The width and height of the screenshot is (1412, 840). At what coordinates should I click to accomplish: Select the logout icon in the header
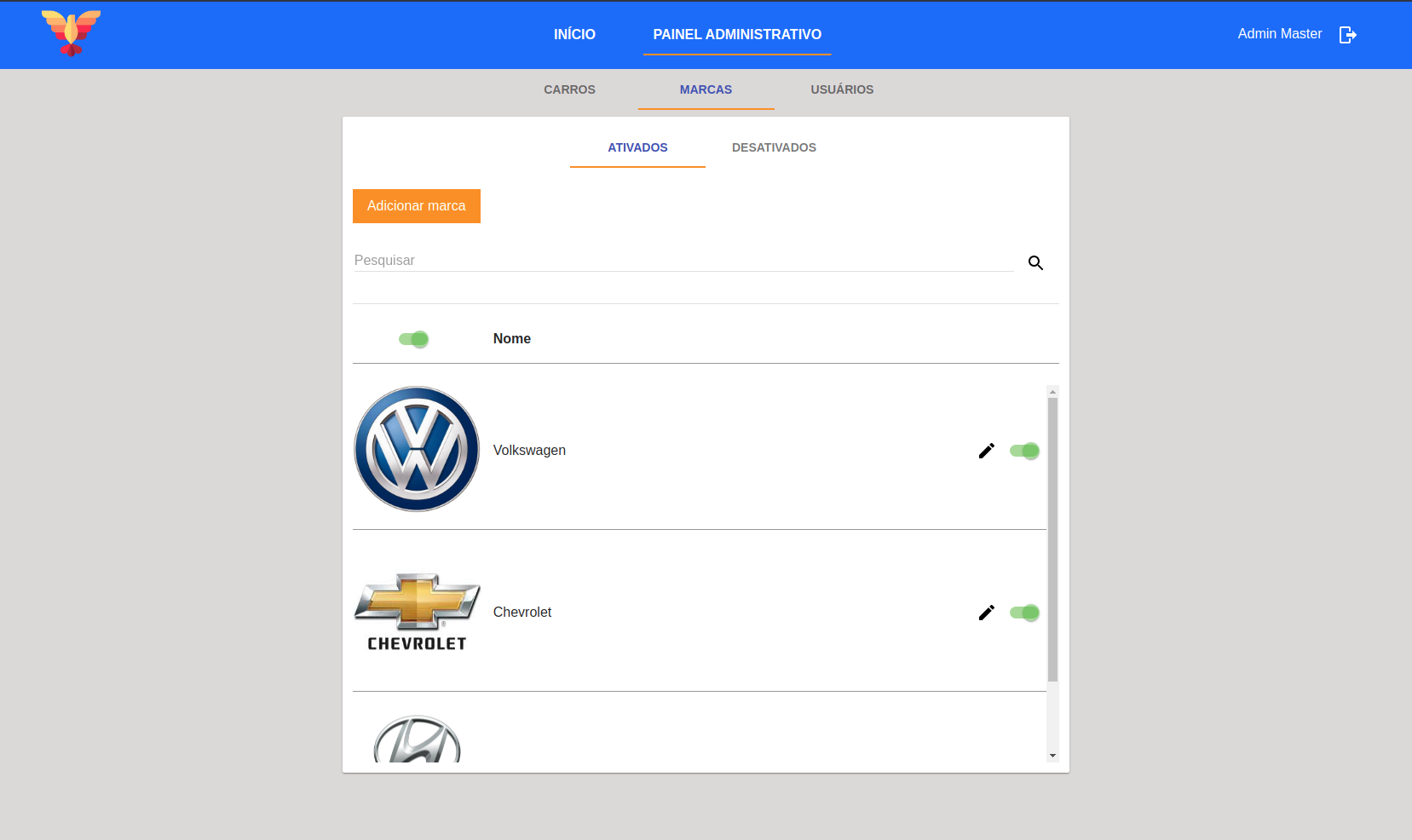tap(1349, 34)
